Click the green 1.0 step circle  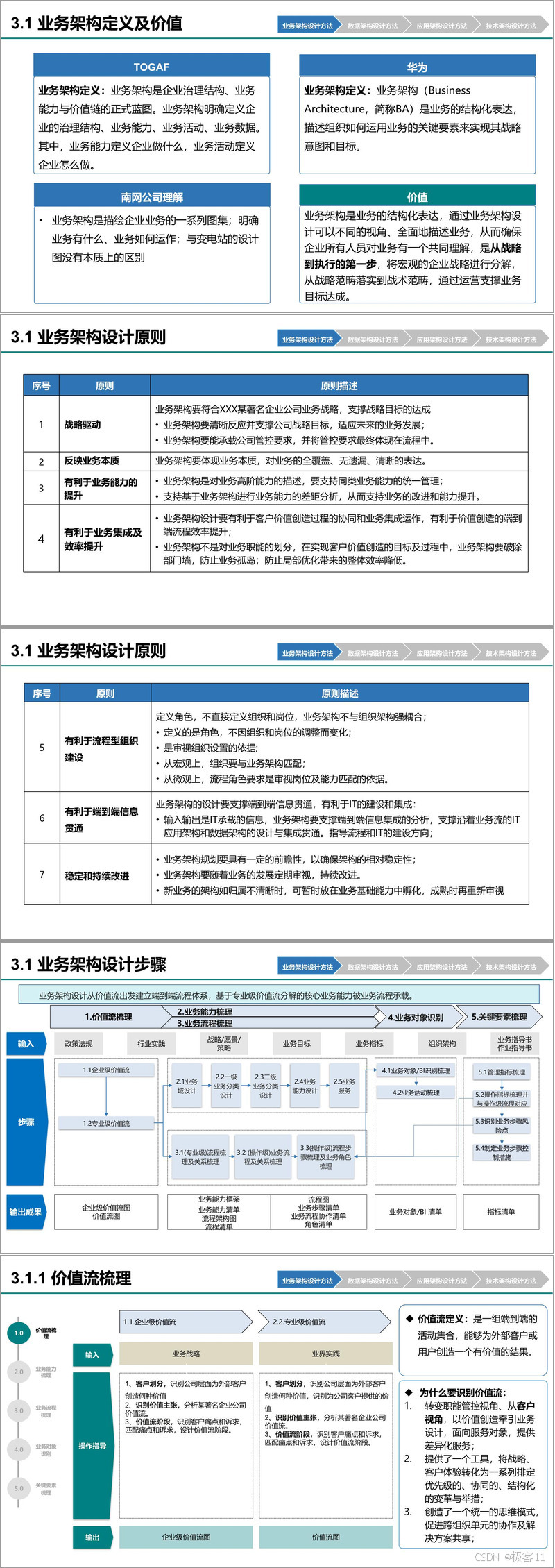(x=19, y=1333)
